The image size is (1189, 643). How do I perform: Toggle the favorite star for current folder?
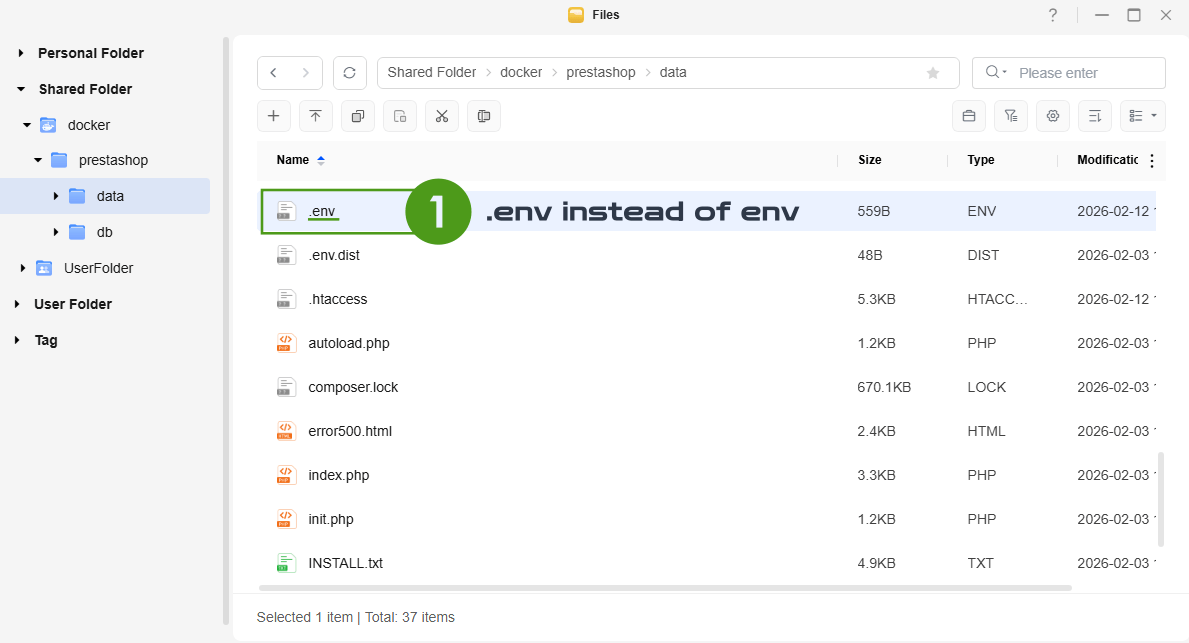point(933,72)
